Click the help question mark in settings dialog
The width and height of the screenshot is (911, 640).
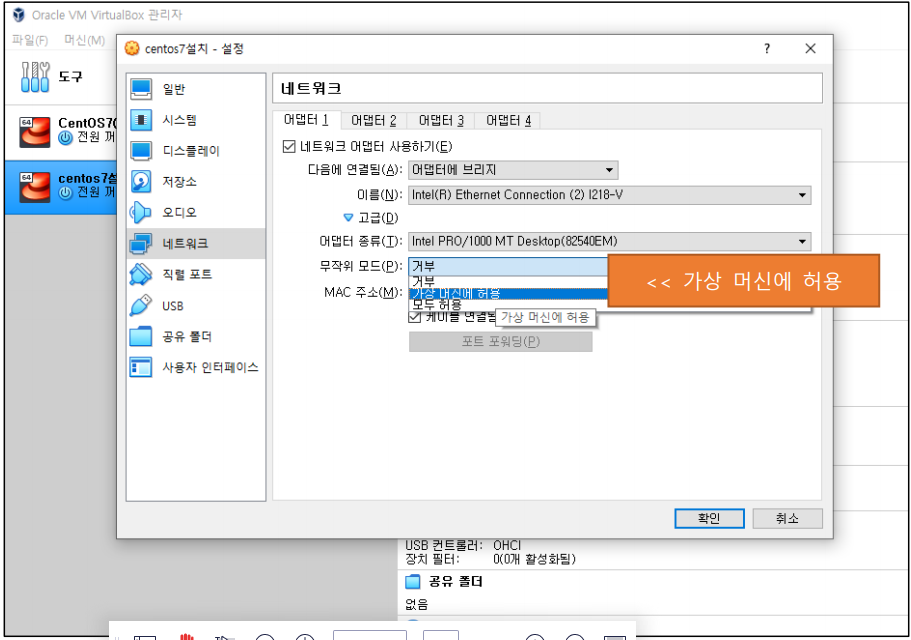click(767, 48)
